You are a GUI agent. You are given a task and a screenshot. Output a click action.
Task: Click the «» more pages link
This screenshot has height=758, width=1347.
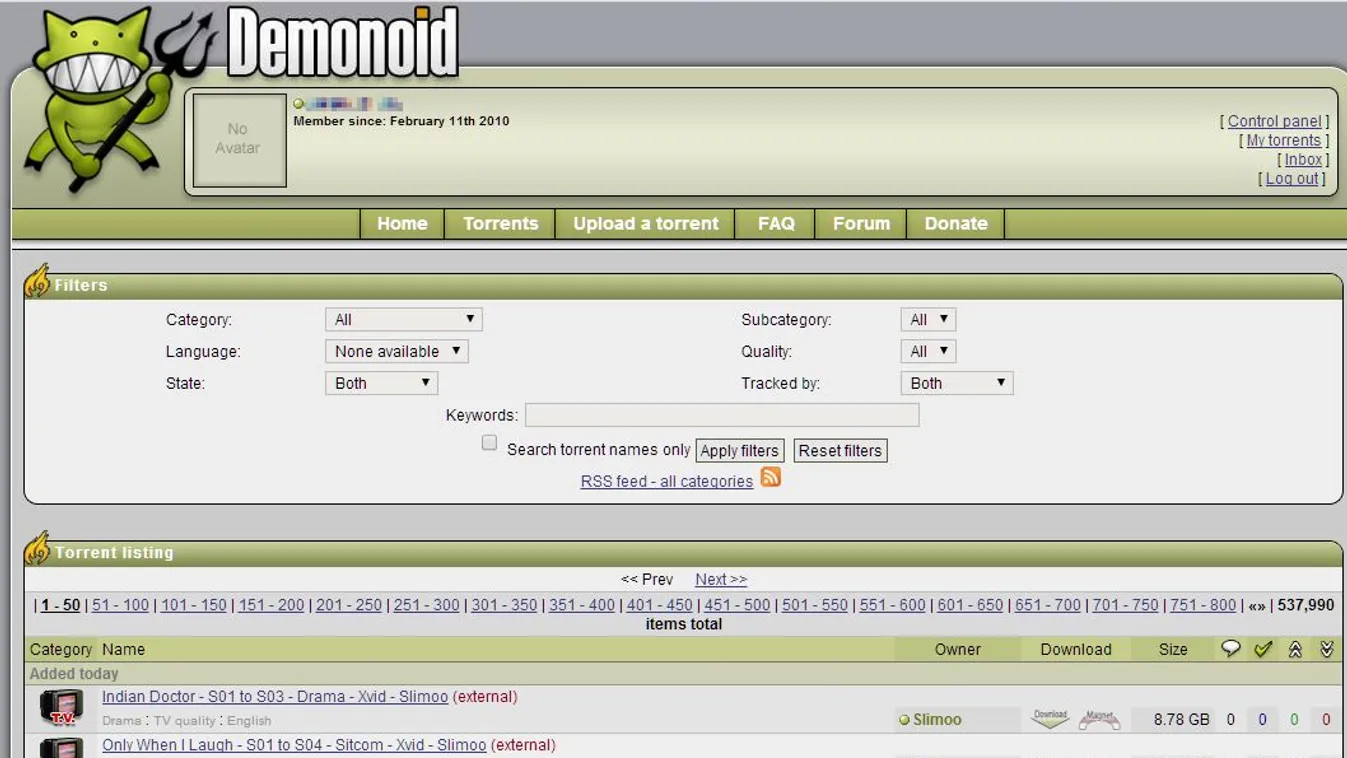tap(1257, 605)
